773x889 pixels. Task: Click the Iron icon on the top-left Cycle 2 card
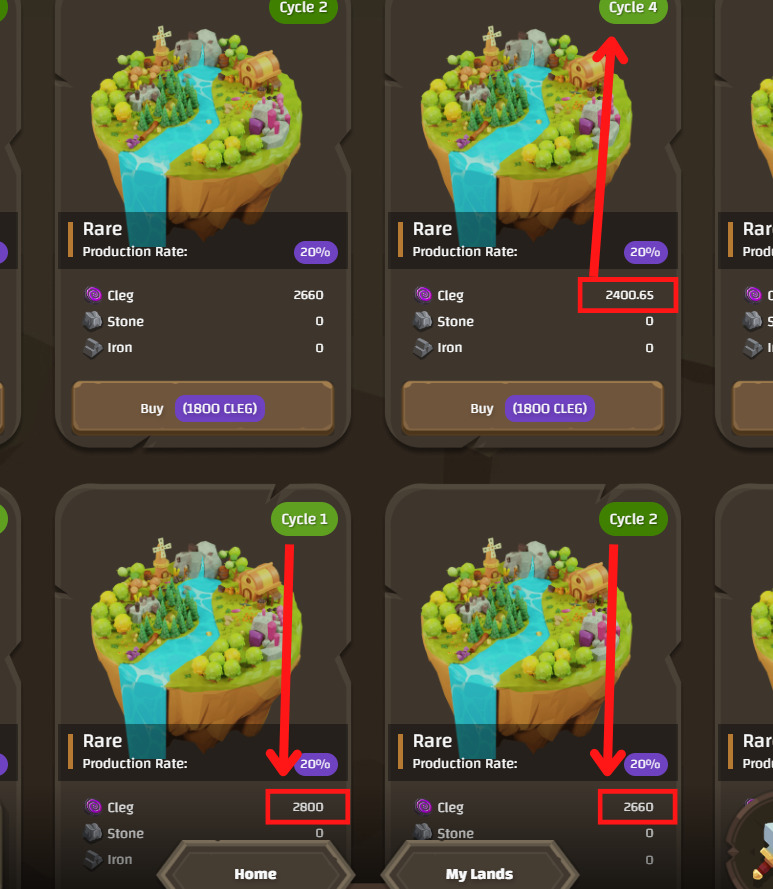tap(92, 348)
